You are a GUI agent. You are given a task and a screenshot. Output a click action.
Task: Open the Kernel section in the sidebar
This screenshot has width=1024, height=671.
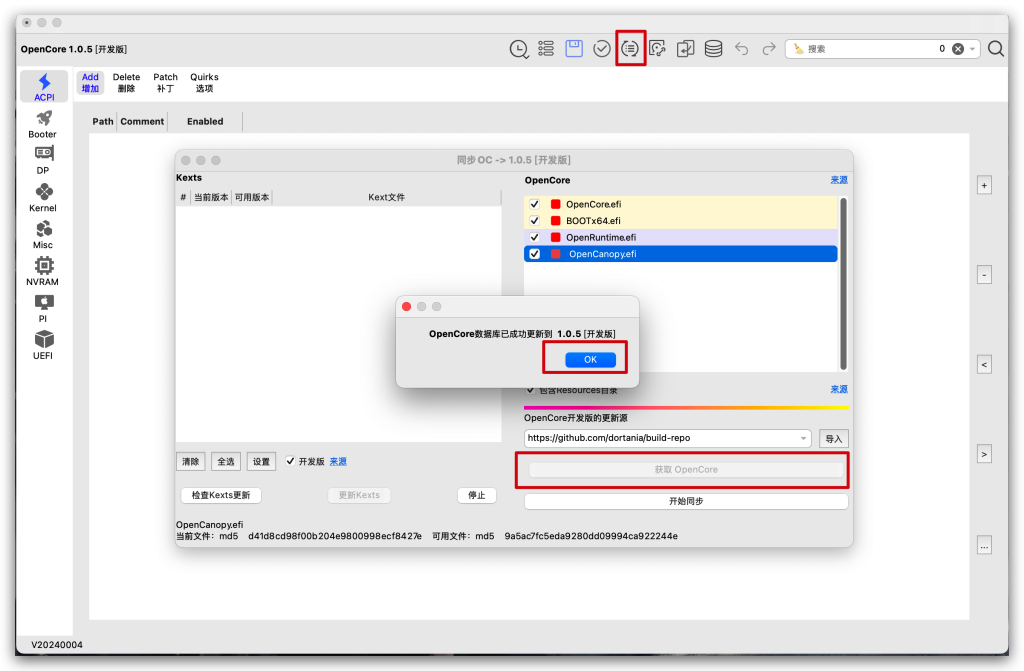click(x=43, y=197)
